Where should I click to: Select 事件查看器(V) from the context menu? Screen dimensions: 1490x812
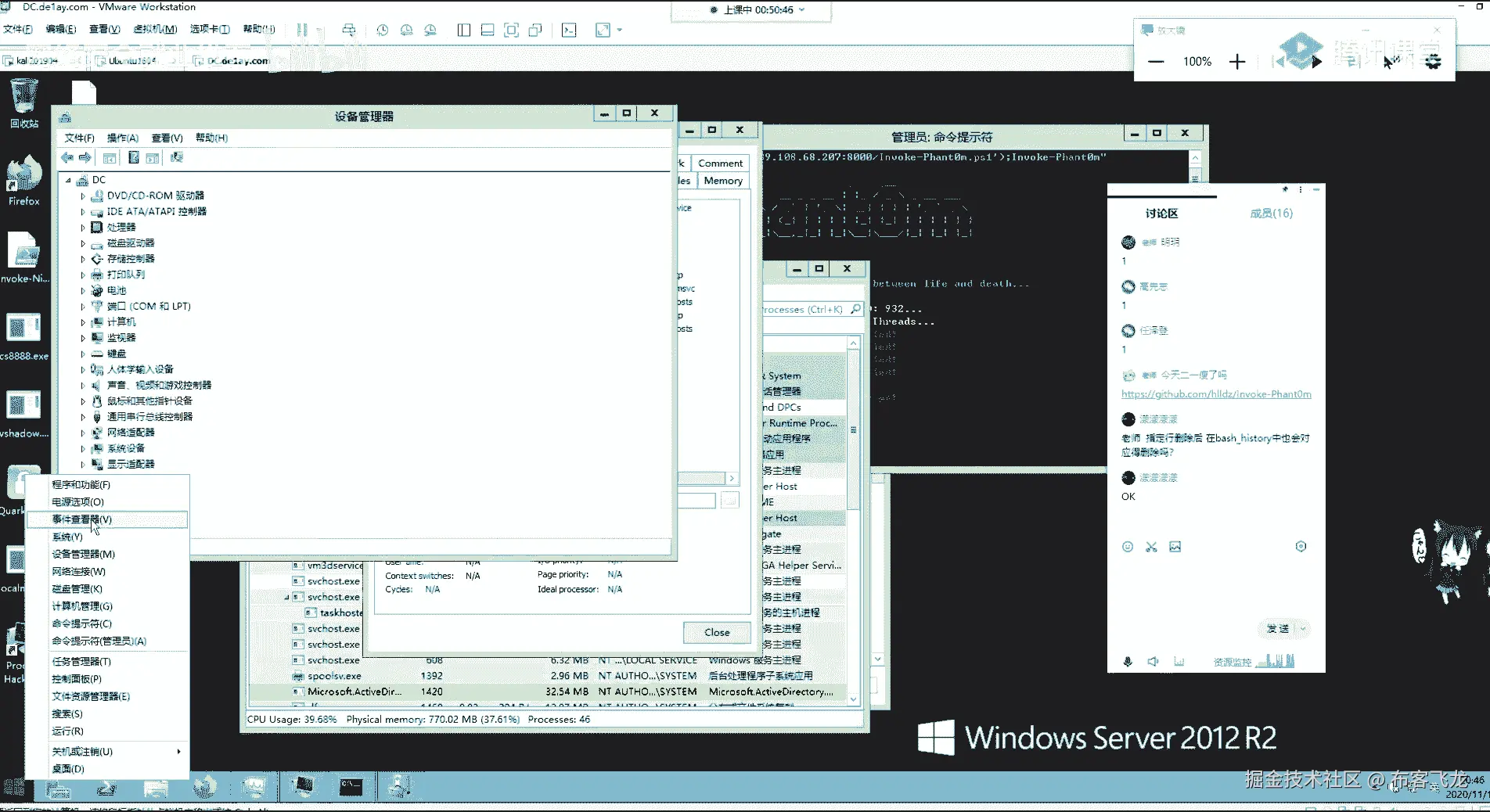[82, 519]
